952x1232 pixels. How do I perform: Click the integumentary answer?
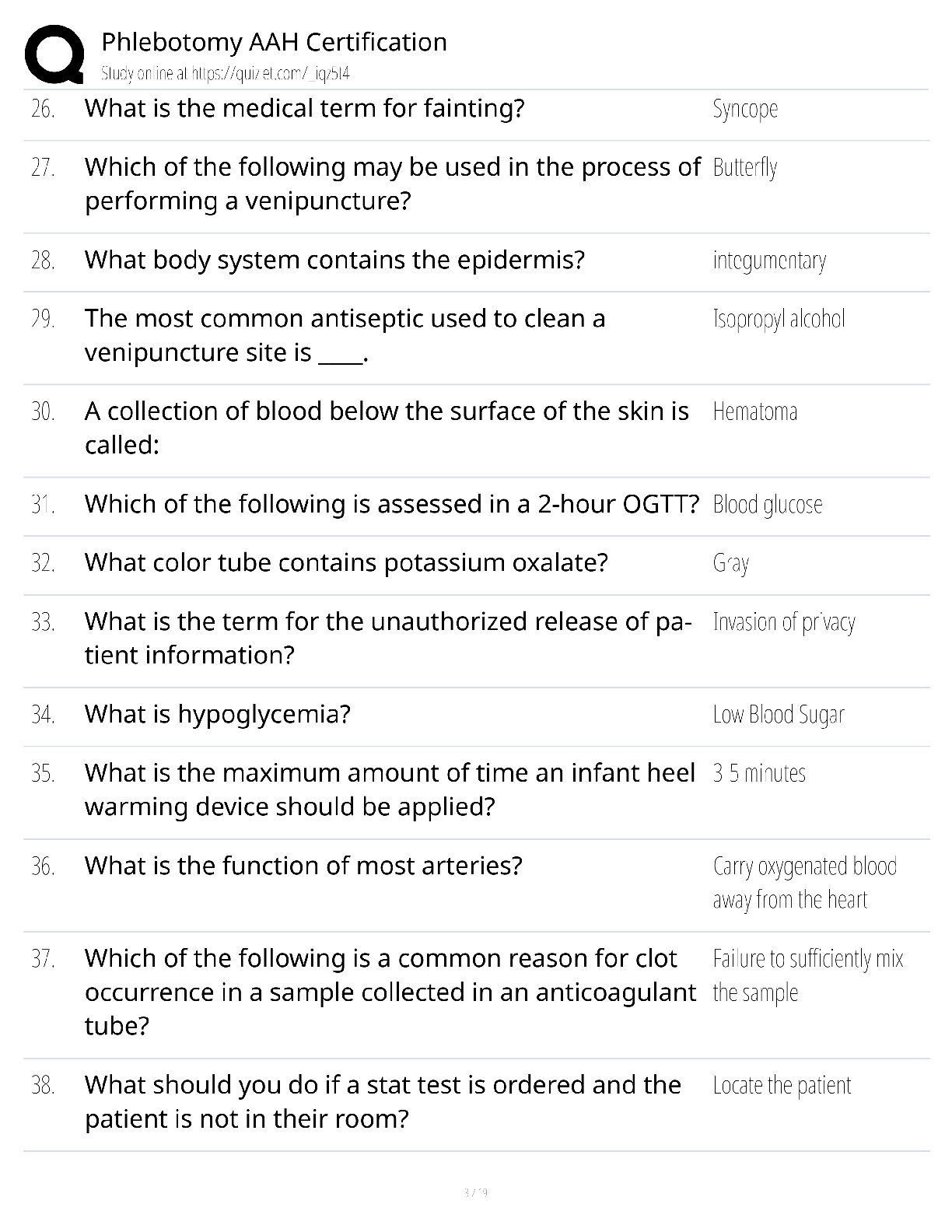(x=769, y=261)
